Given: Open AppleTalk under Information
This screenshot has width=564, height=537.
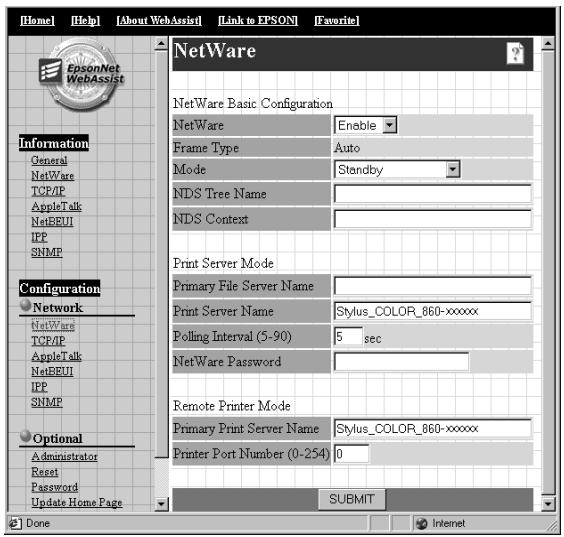Looking at the screenshot, I should click(56, 206).
